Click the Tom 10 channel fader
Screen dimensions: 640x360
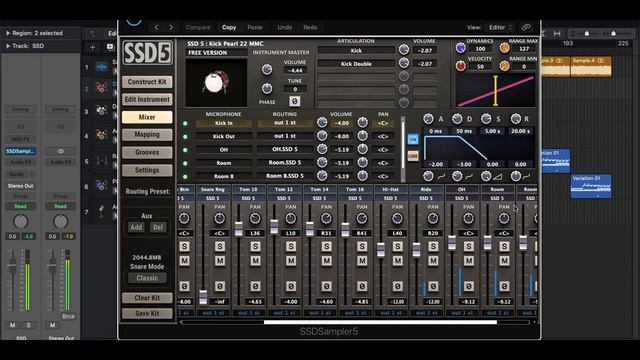(238, 228)
